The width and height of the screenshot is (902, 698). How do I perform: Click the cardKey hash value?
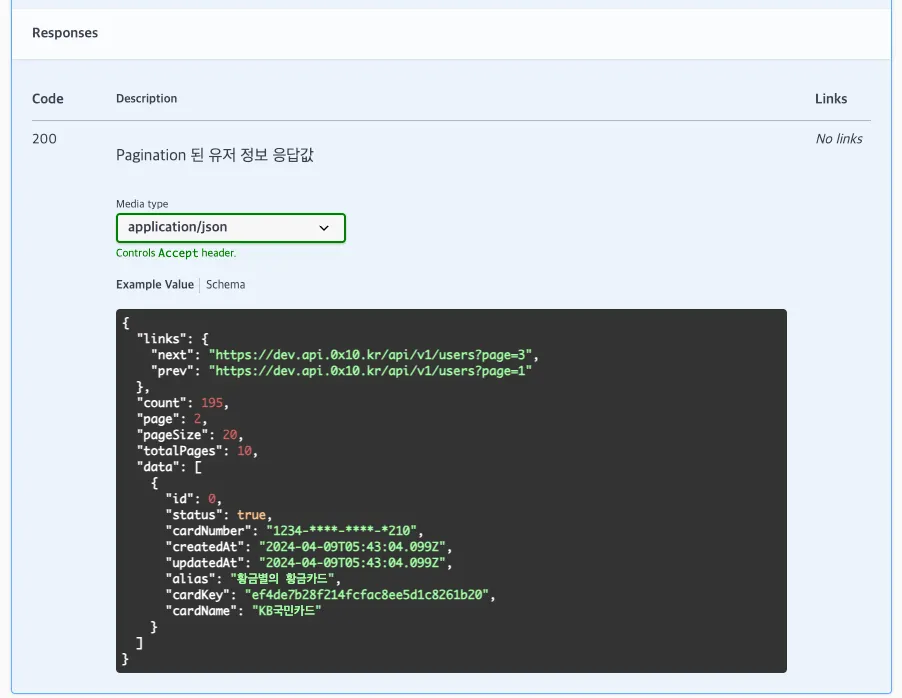click(367, 595)
